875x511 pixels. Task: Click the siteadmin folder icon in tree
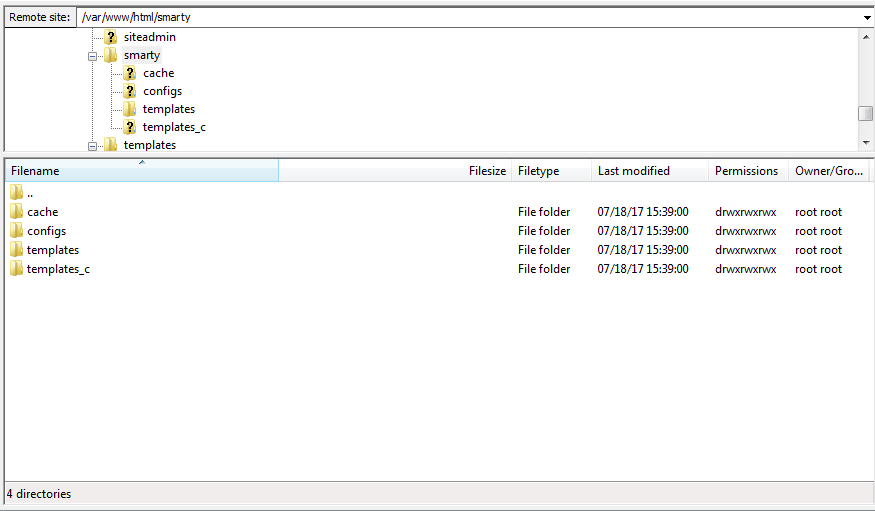(x=111, y=37)
